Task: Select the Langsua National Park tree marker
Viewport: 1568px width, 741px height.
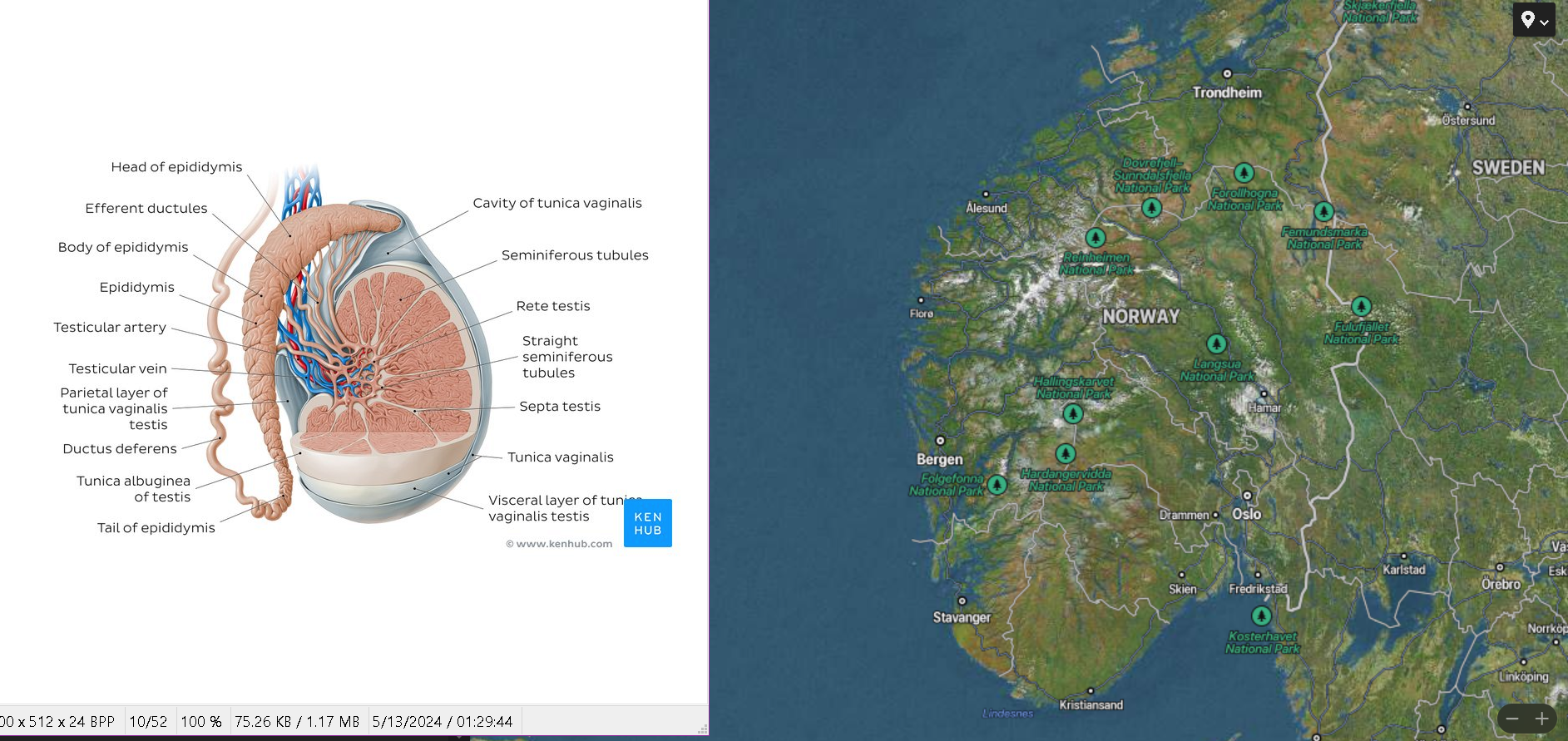Action: click(x=1217, y=343)
